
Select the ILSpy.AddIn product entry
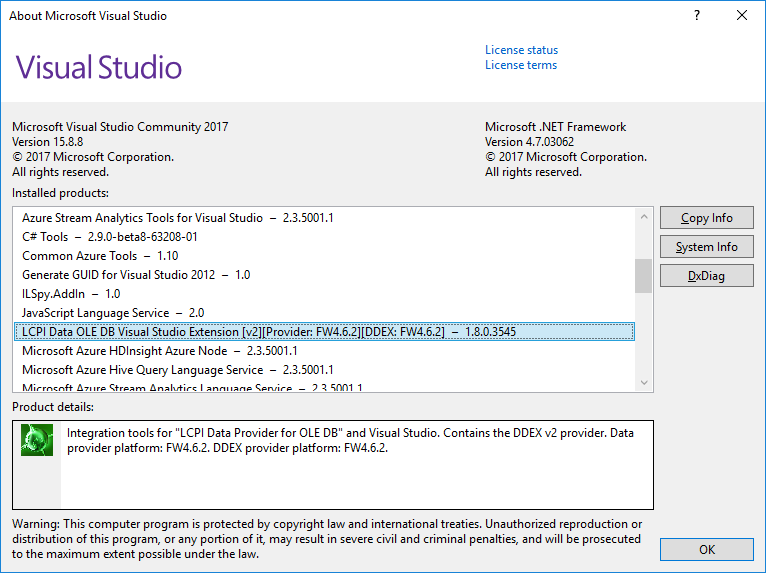[325, 294]
